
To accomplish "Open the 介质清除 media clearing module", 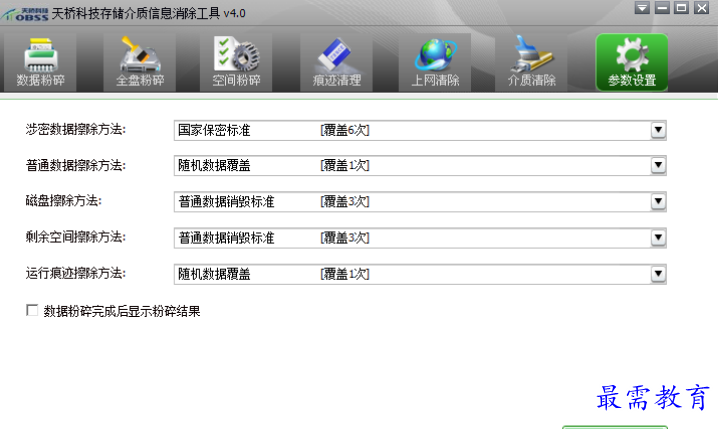I will coord(531,62).
